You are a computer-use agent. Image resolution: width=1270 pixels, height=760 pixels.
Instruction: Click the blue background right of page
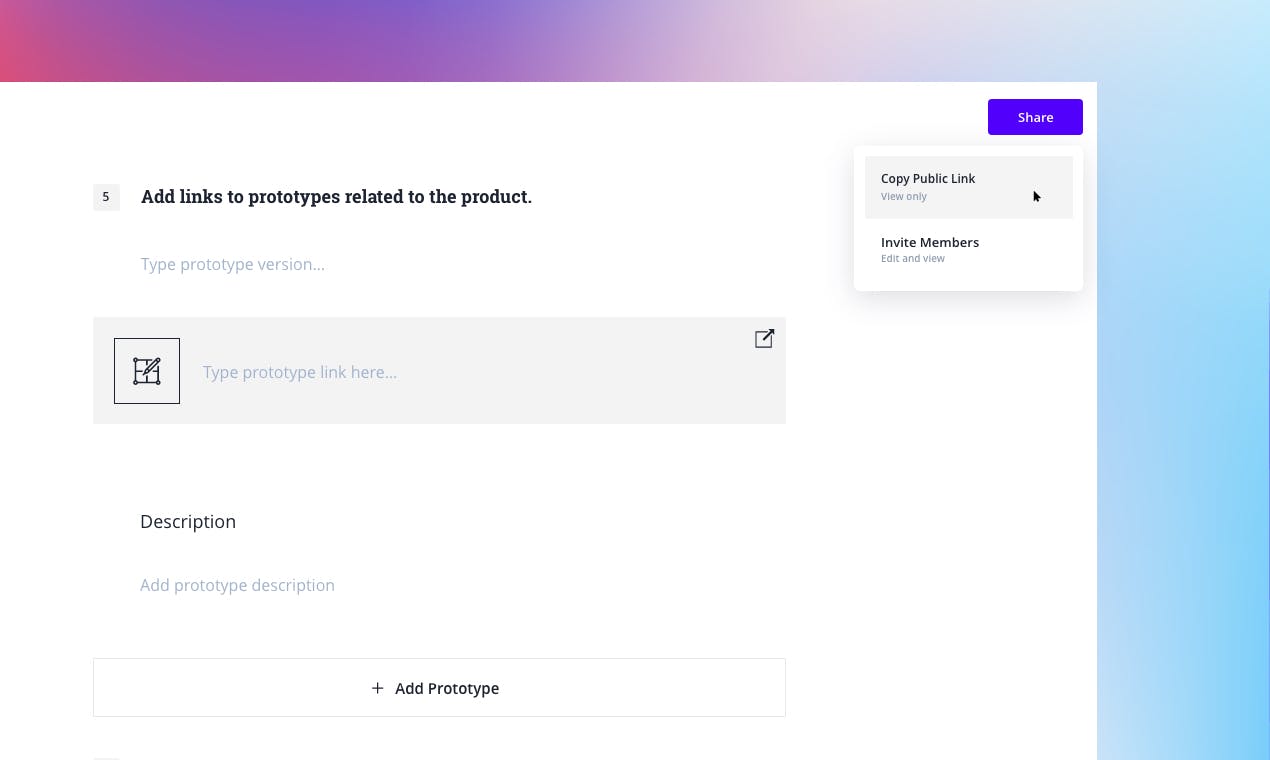pyautogui.click(x=1180, y=450)
